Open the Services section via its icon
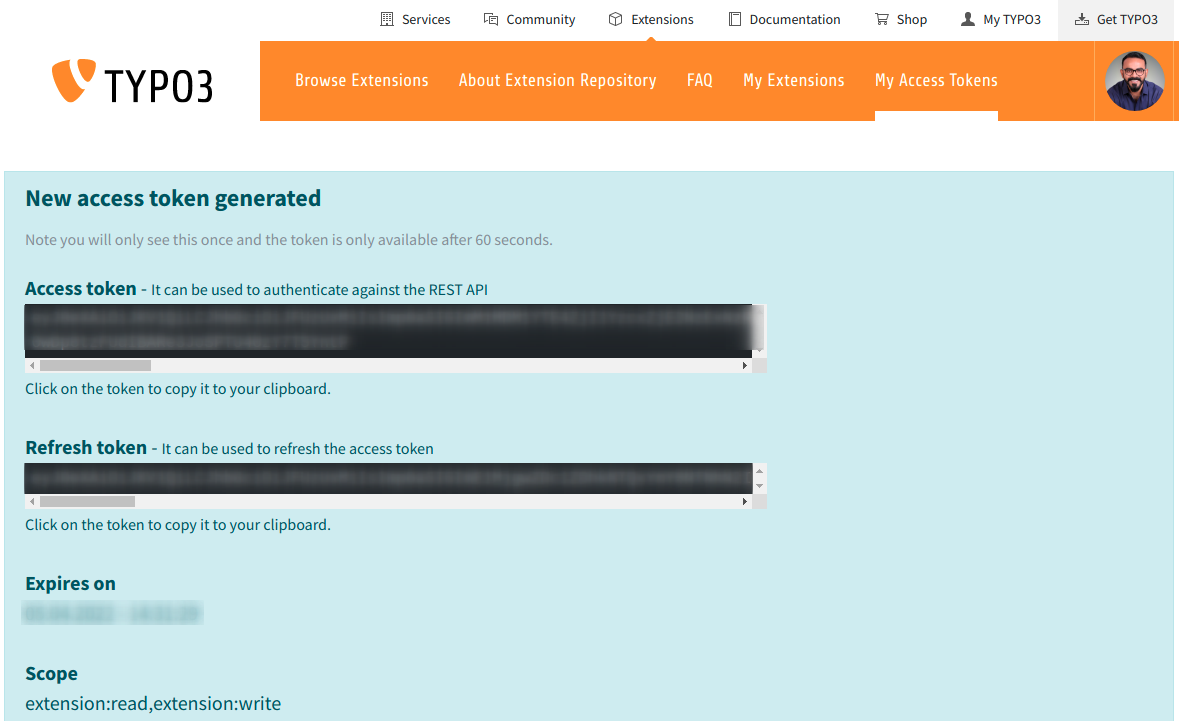Viewport: 1179px width, 721px height. (385, 18)
